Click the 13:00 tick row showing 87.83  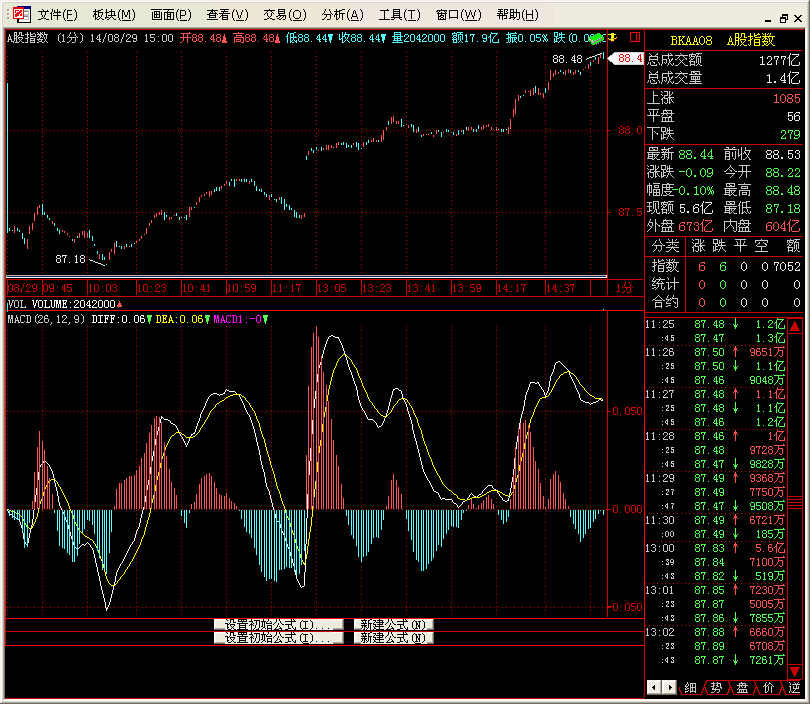pyautogui.click(x=715, y=548)
